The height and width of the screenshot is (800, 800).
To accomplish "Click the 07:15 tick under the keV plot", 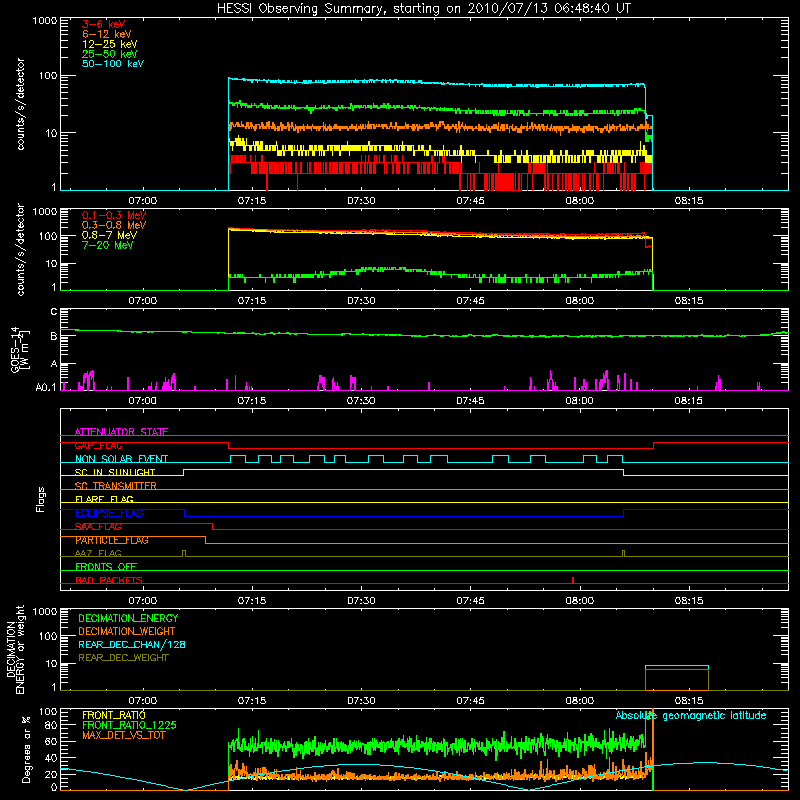I will tap(252, 201).
